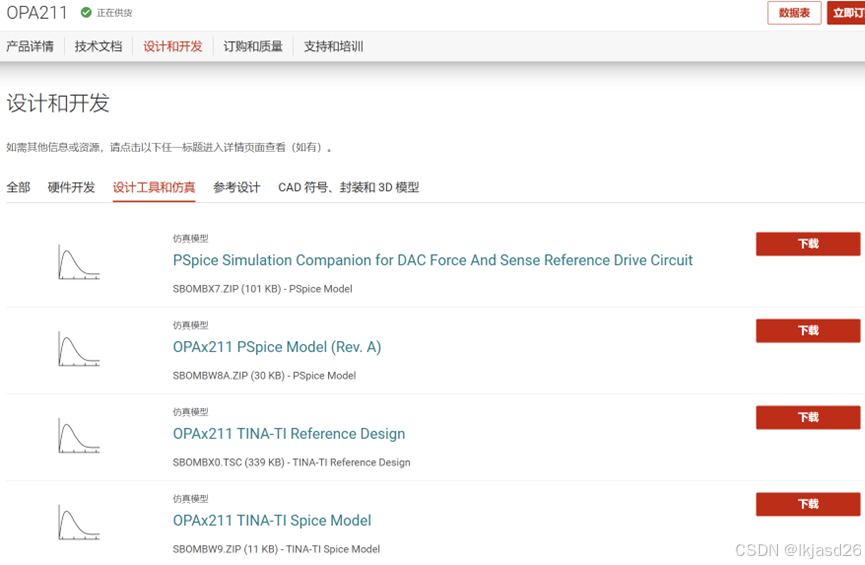Show the 全部 resources filter

[x=18, y=188]
